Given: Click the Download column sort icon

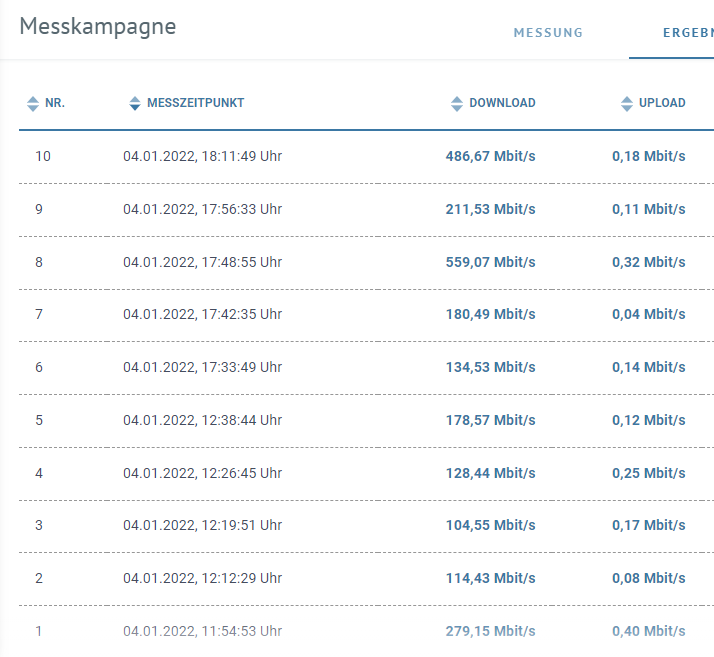Looking at the screenshot, I should click(x=457, y=103).
